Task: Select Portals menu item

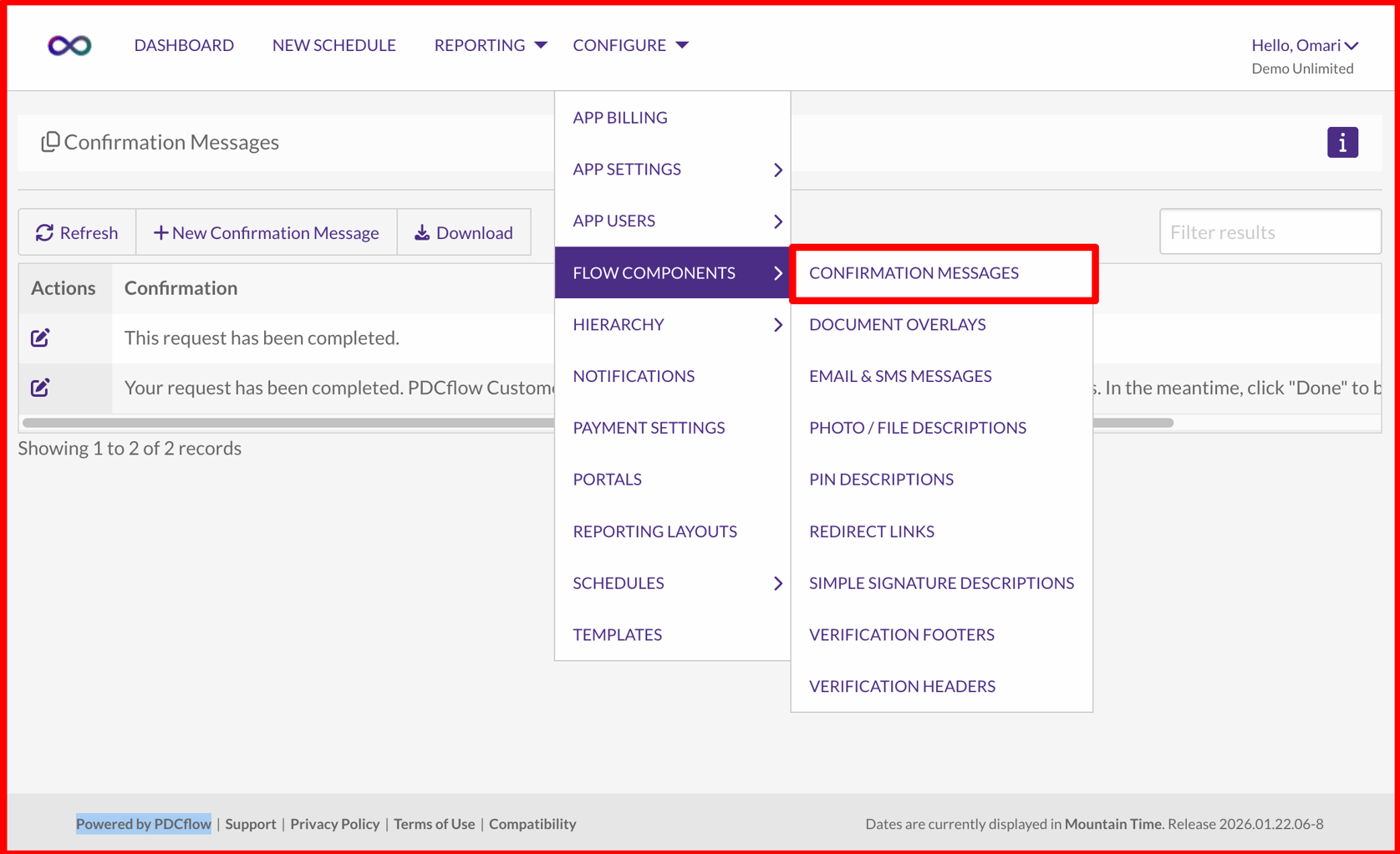Action: 673,479
